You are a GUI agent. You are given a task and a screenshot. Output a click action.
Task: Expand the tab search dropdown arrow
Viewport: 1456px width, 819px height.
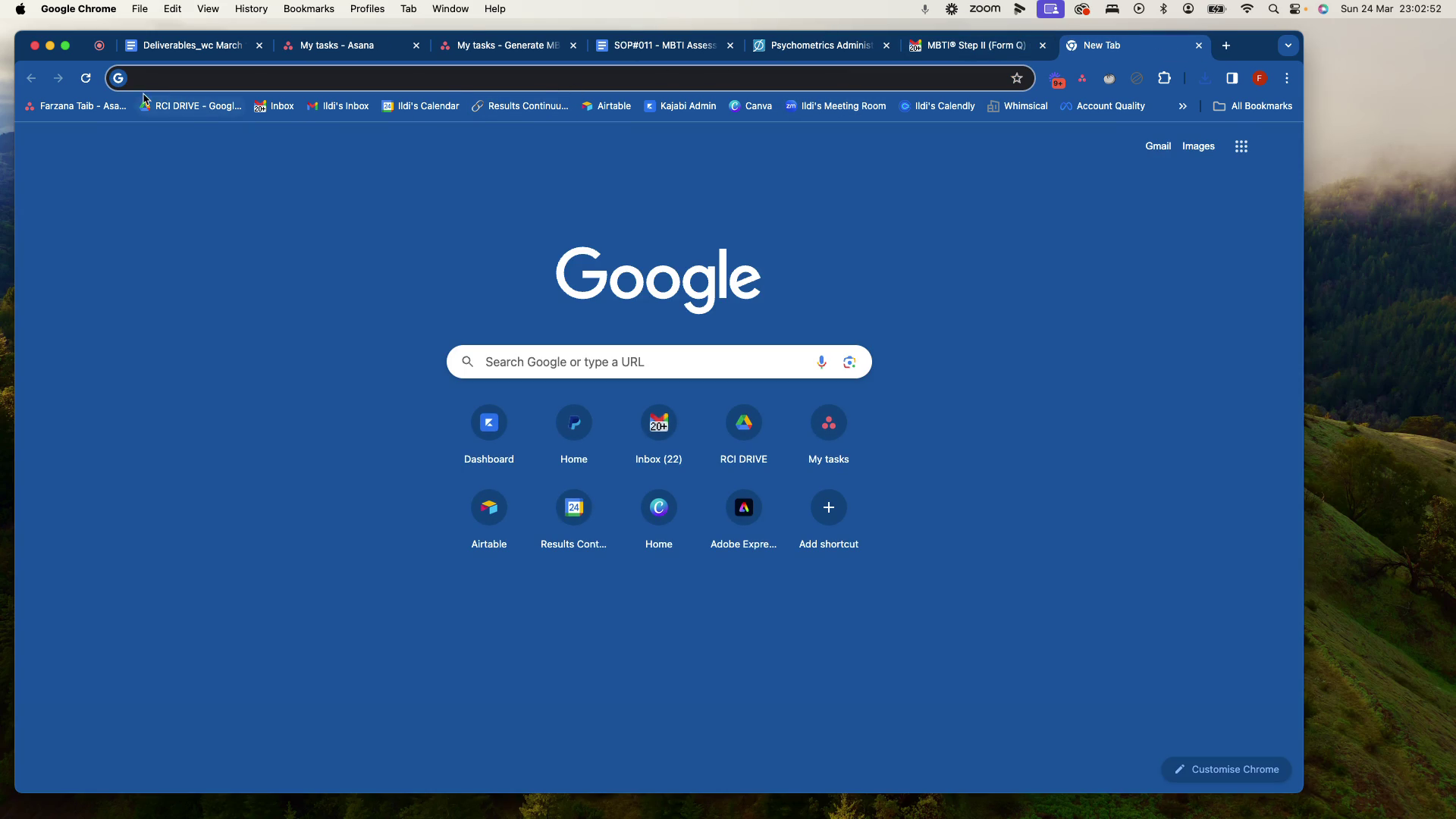[x=1288, y=45]
